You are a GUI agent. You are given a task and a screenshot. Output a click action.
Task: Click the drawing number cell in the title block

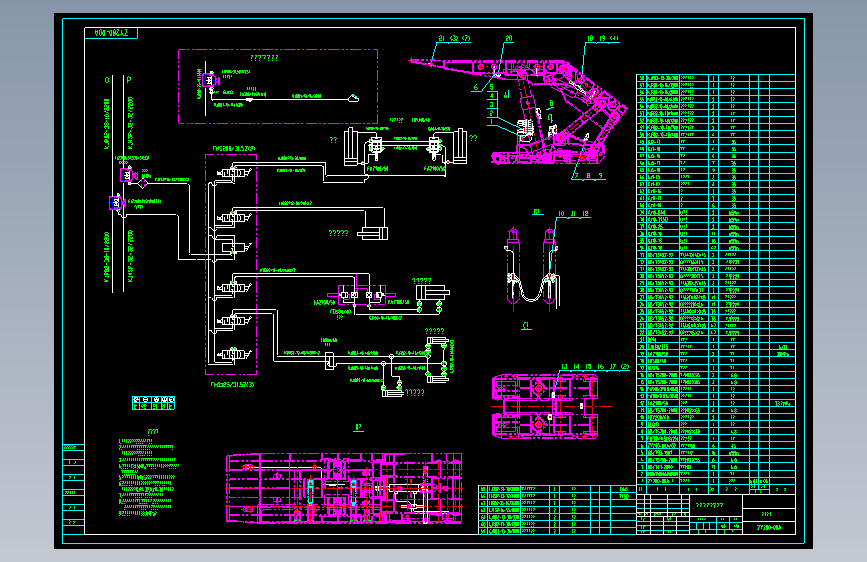tap(769, 527)
